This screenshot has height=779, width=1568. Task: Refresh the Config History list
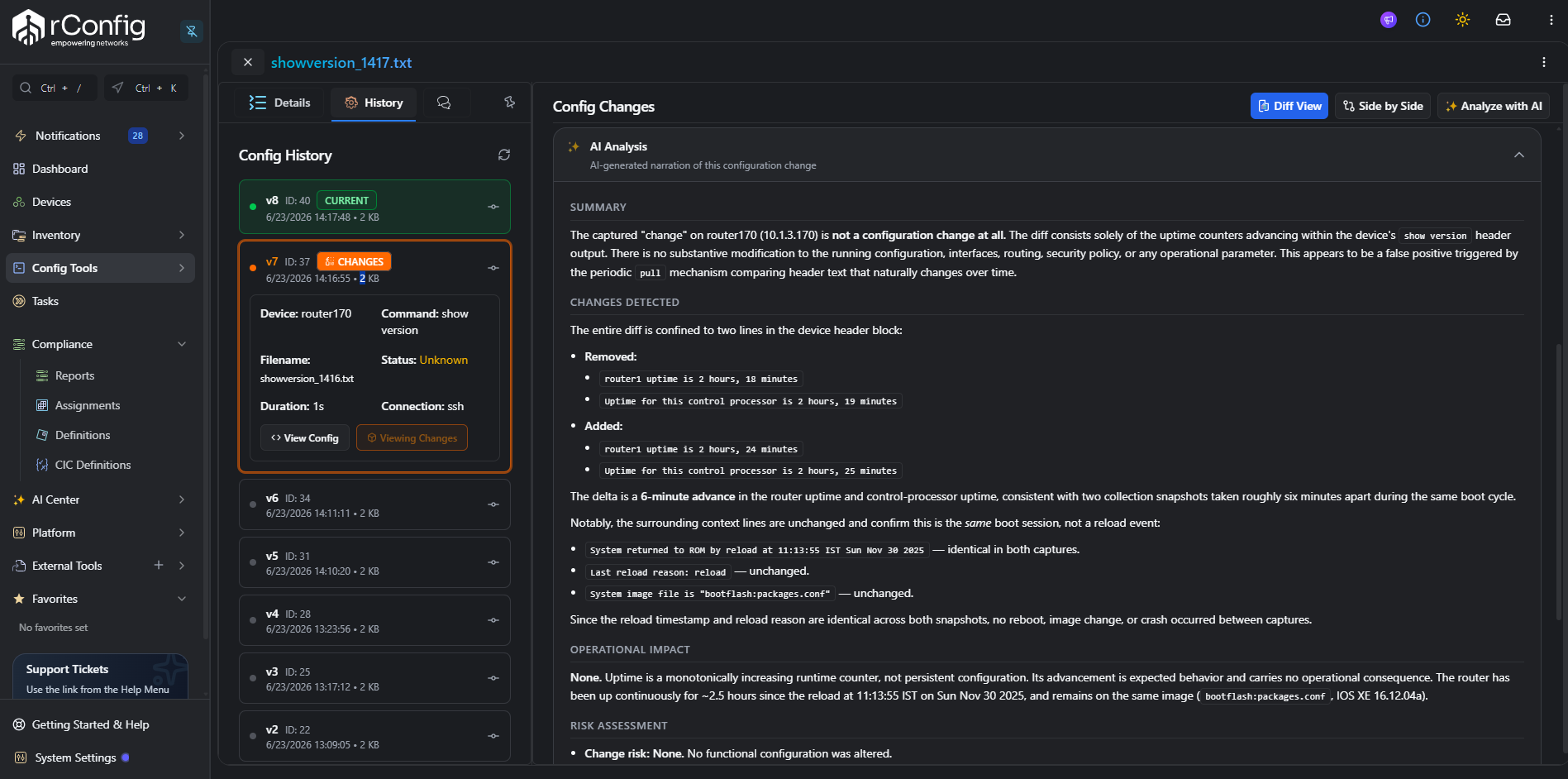point(503,155)
